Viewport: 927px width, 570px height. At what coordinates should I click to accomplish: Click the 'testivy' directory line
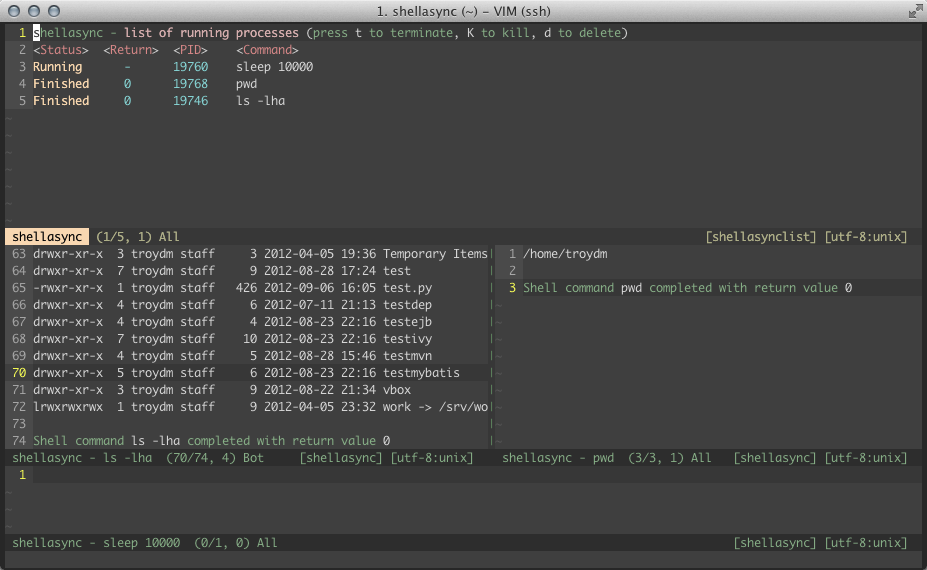[232, 339]
